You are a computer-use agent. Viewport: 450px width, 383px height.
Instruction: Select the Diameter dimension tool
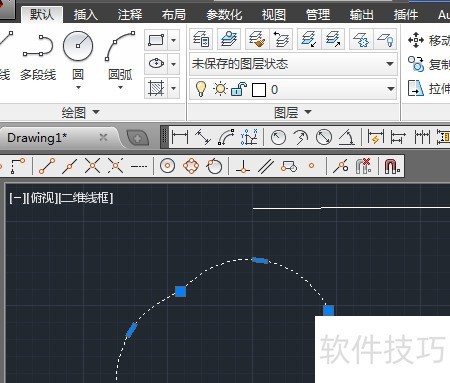tap(323, 137)
